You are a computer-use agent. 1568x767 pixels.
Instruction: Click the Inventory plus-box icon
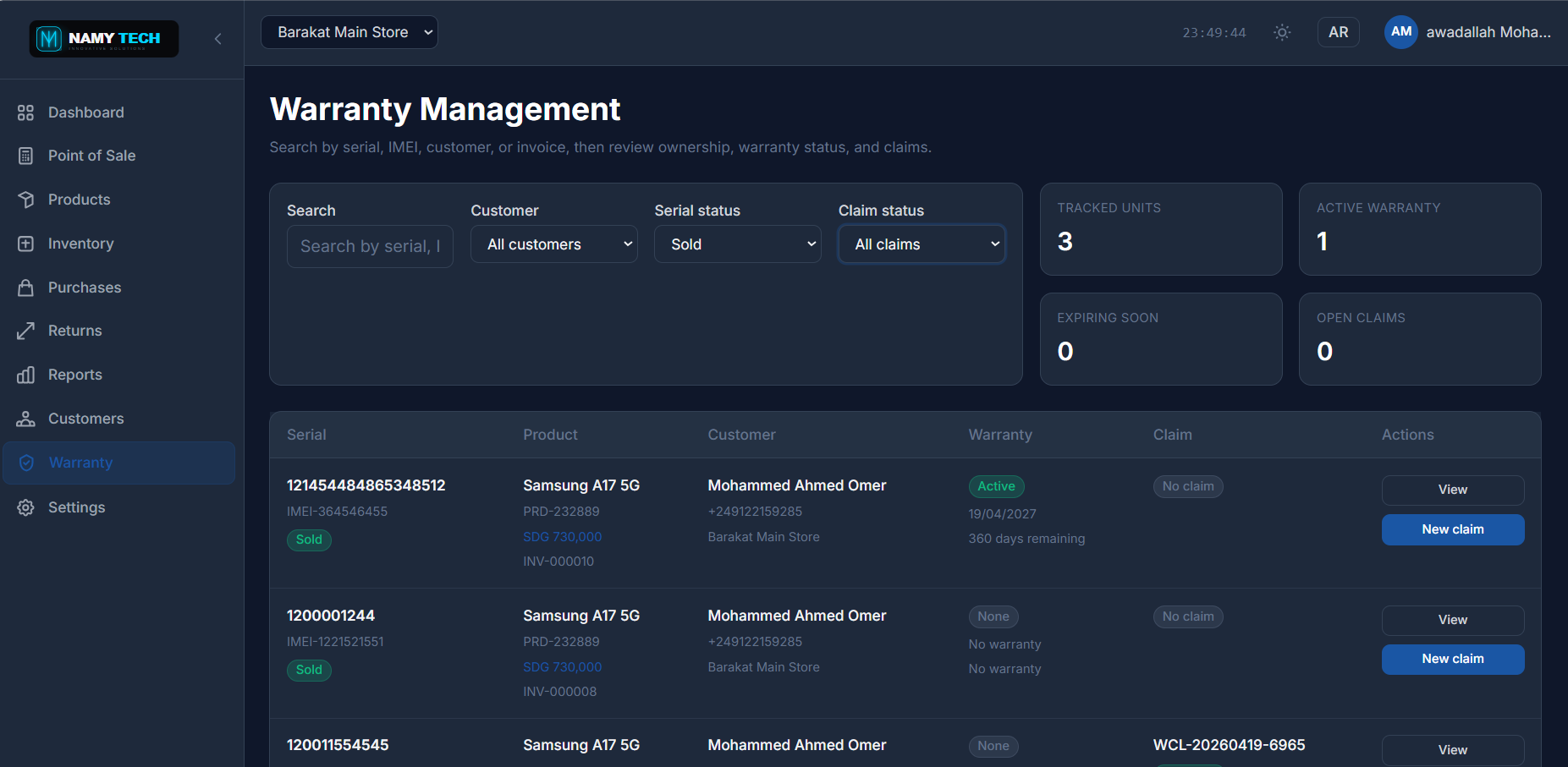[26, 244]
